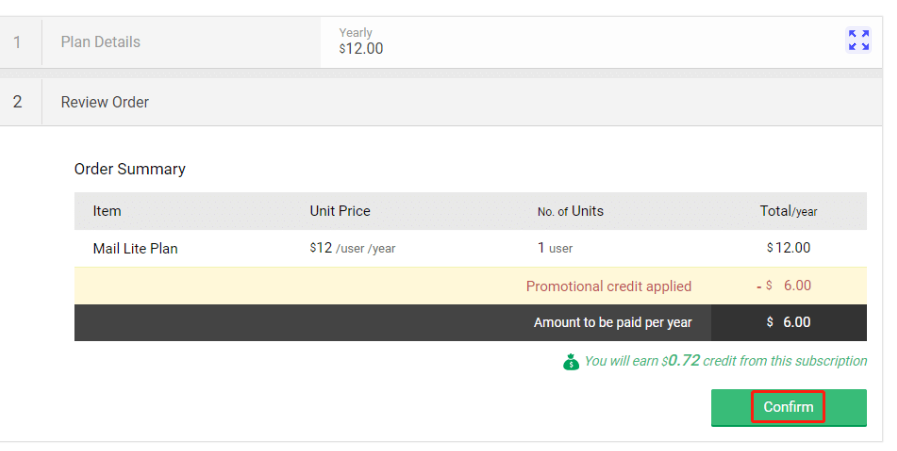Click the expand fullscreen arrows icon
Screen dimensions: 897x451
coord(858,40)
